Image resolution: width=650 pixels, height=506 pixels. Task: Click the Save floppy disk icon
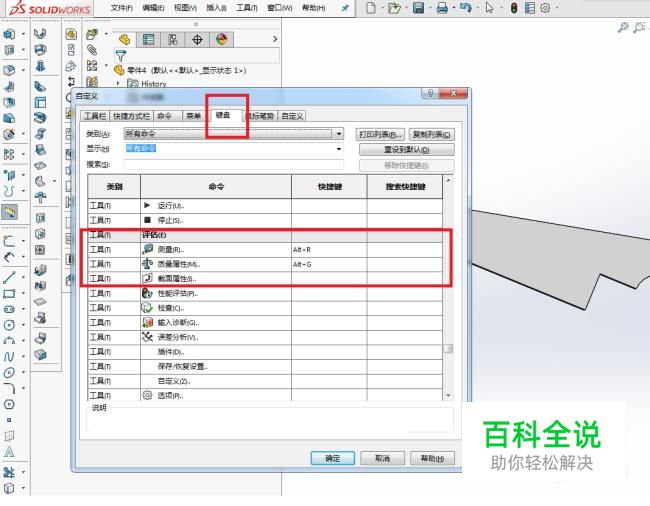[418, 7]
